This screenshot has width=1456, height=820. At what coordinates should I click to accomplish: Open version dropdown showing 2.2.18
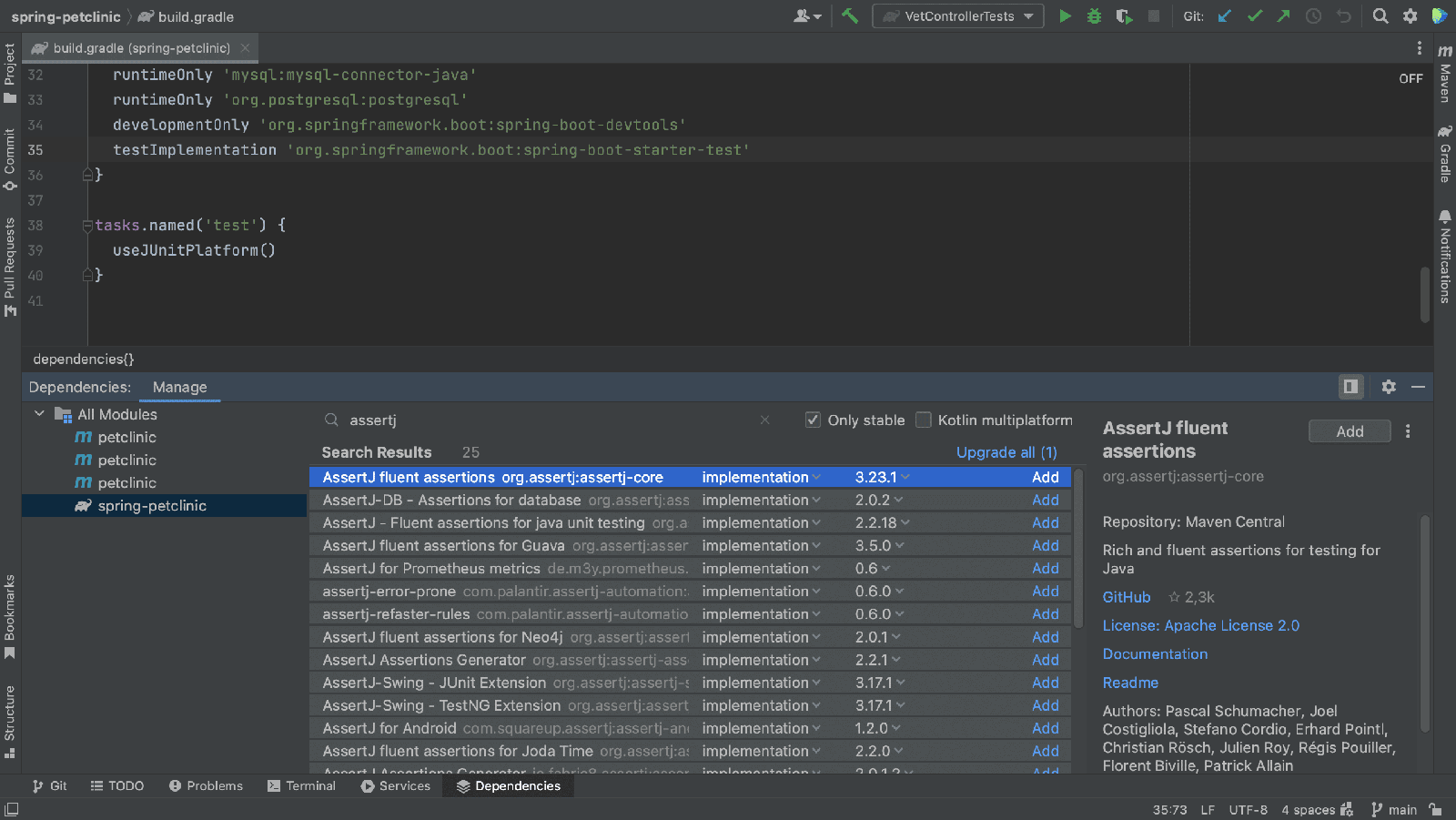(x=882, y=522)
